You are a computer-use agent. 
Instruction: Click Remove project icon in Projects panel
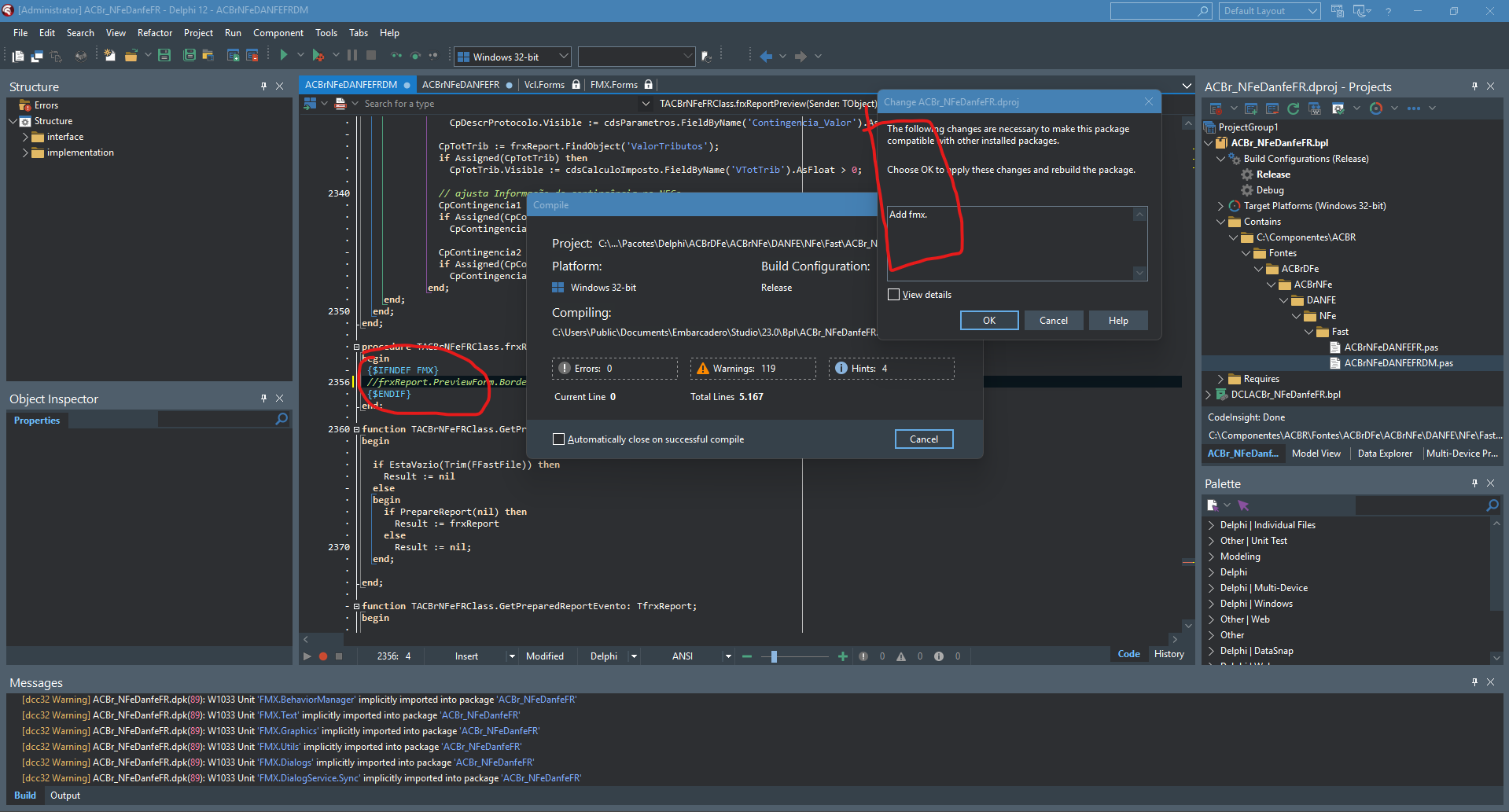point(1272,108)
